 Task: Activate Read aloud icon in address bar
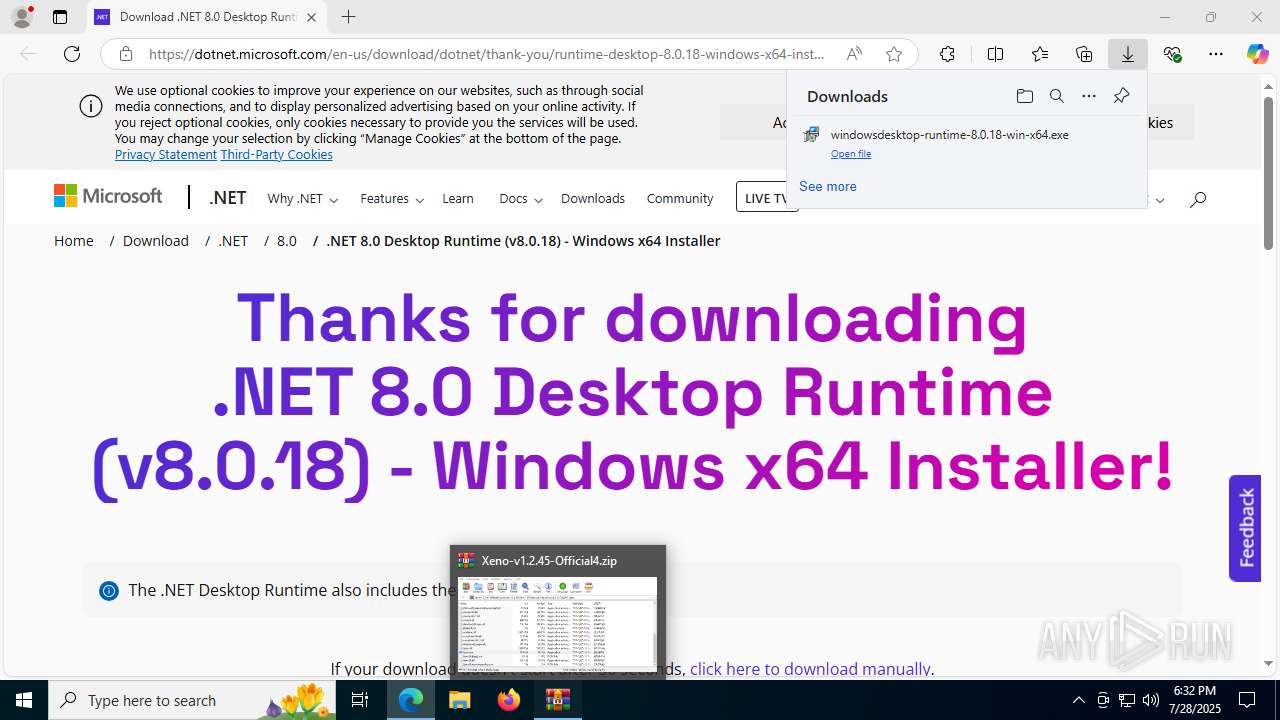(x=854, y=54)
